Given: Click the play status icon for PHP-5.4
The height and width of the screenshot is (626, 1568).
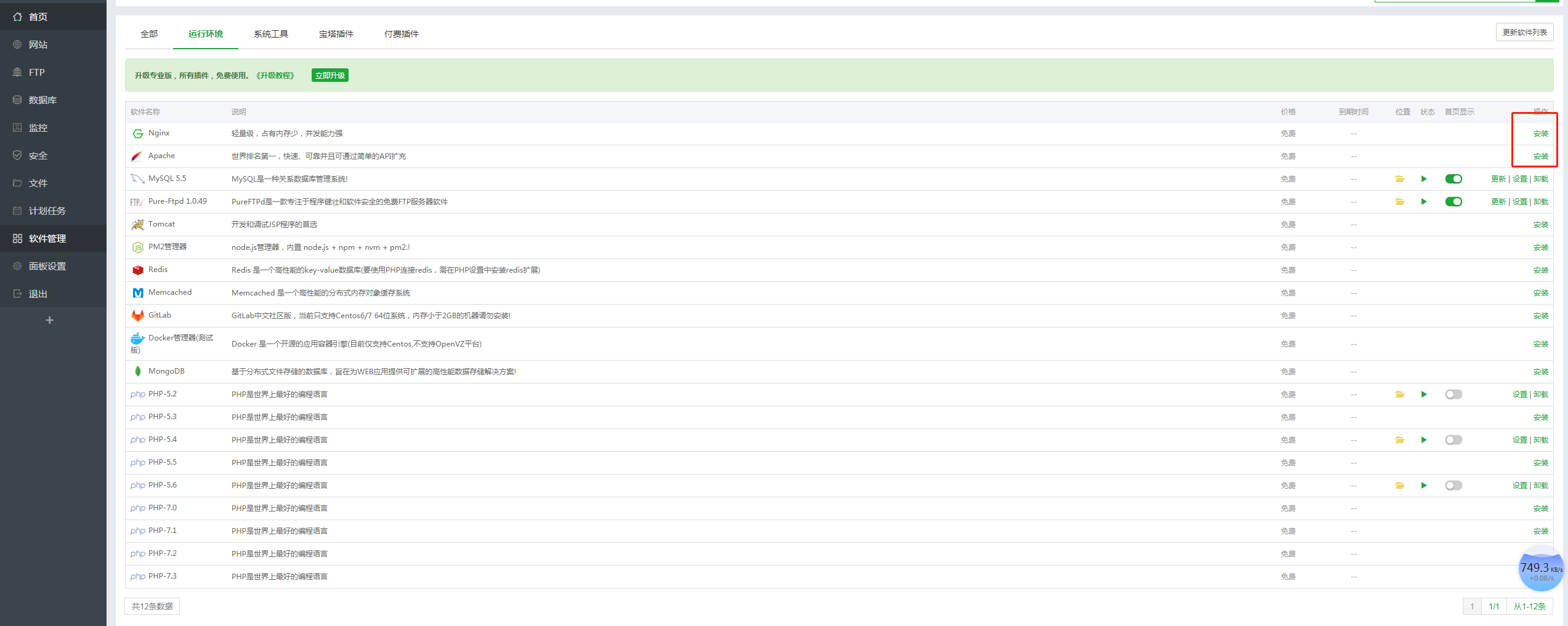Looking at the screenshot, I should tap(1424, 440).
